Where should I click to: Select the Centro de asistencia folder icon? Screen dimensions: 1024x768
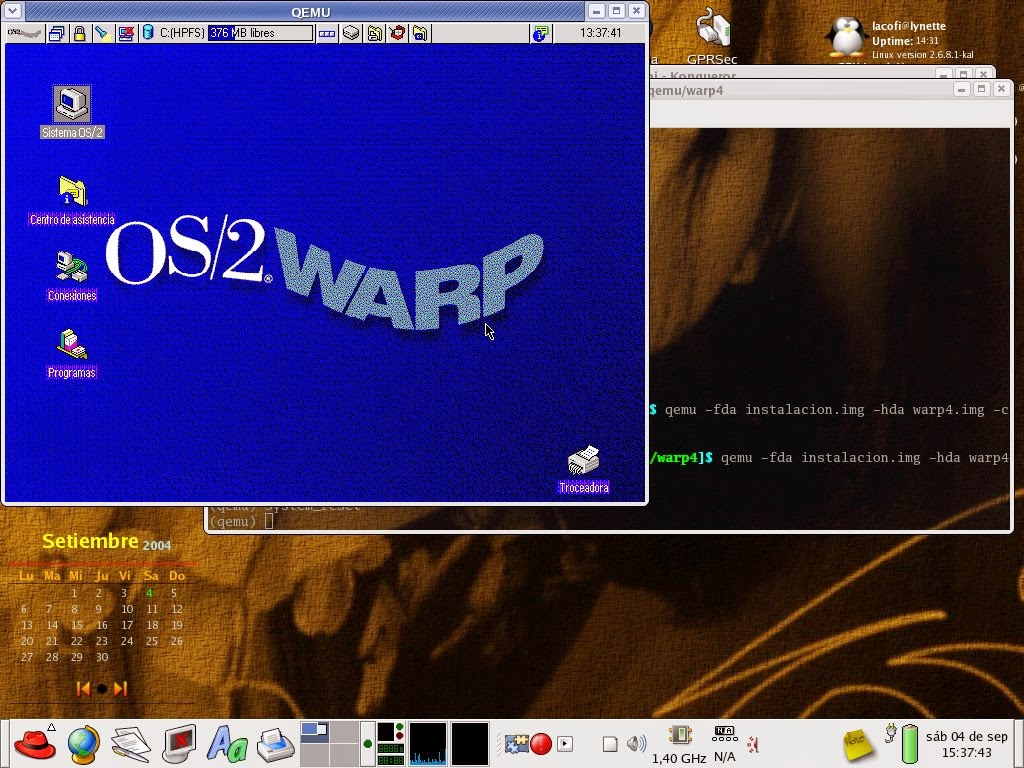point(72,200)
